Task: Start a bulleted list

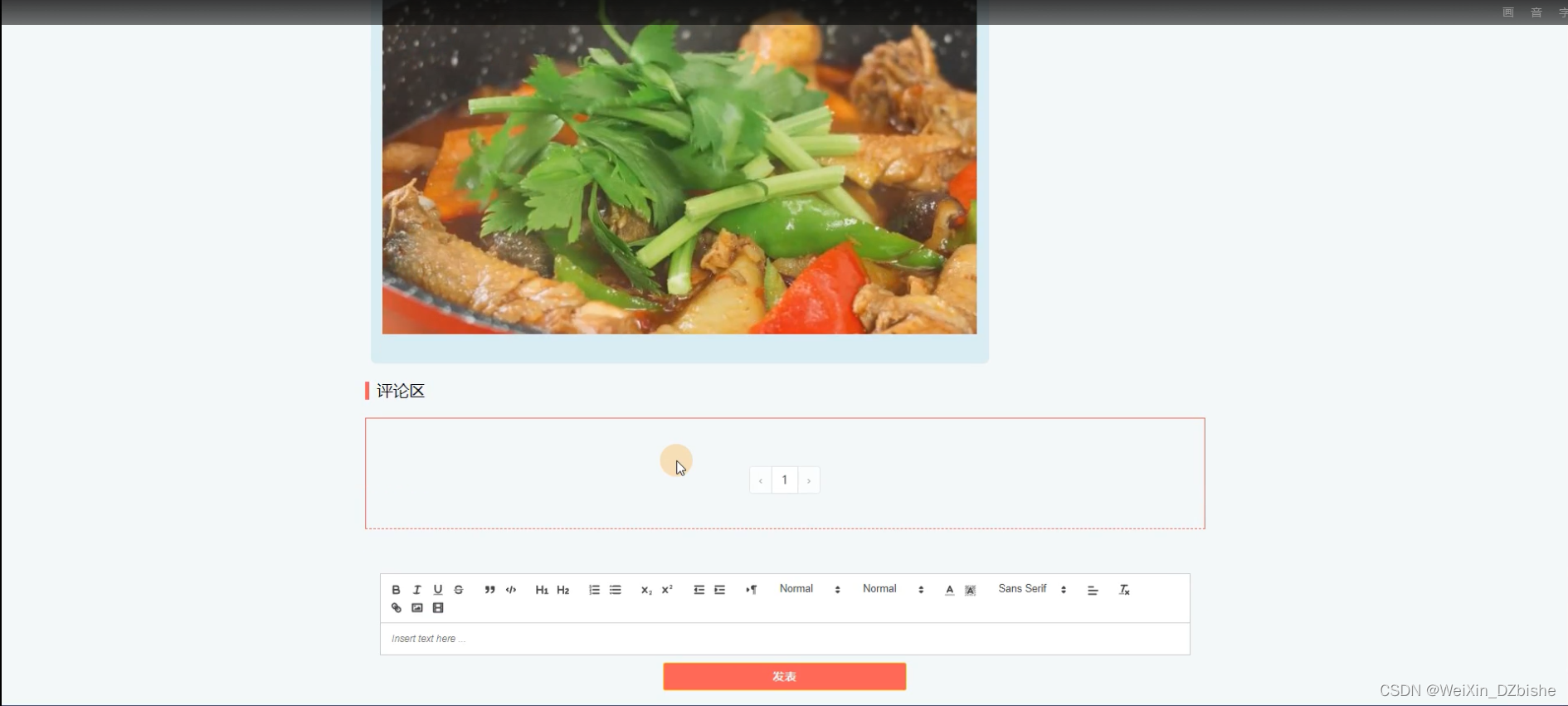Action: point(615,590)
